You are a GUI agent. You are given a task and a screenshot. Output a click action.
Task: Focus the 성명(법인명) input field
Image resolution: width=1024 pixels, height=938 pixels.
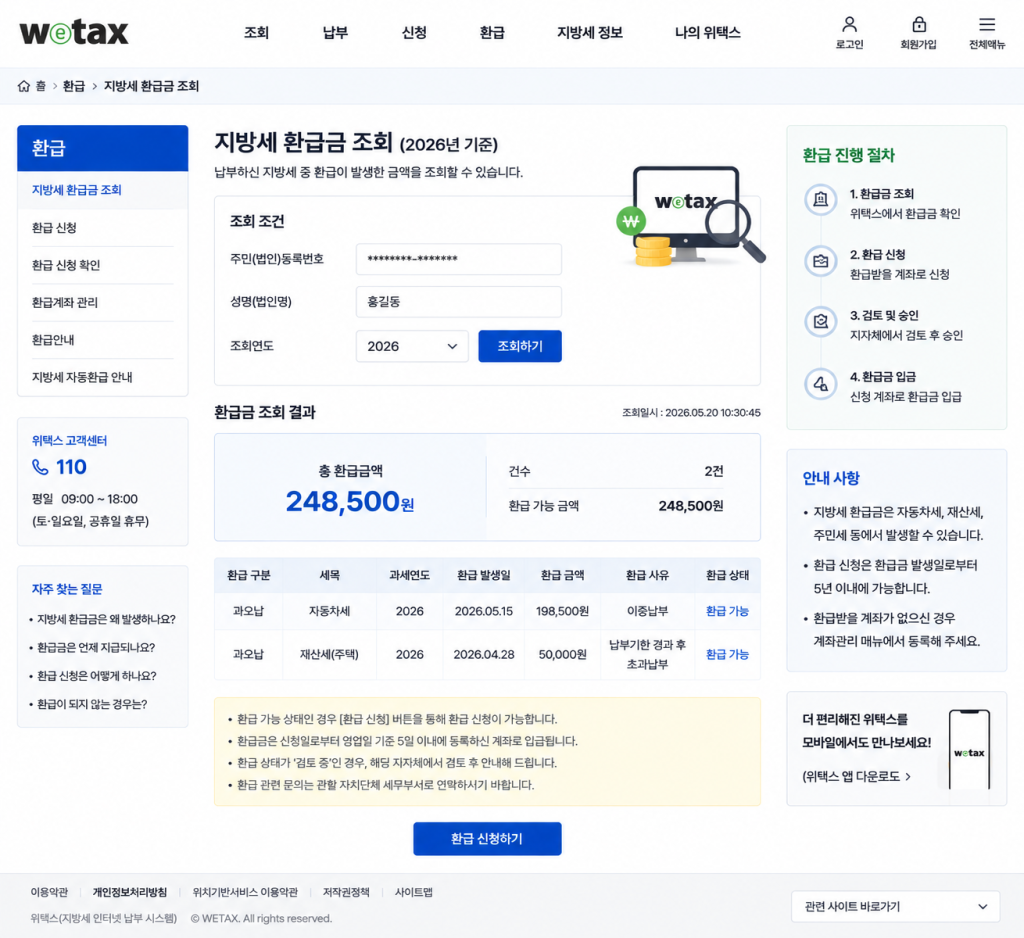458,302
